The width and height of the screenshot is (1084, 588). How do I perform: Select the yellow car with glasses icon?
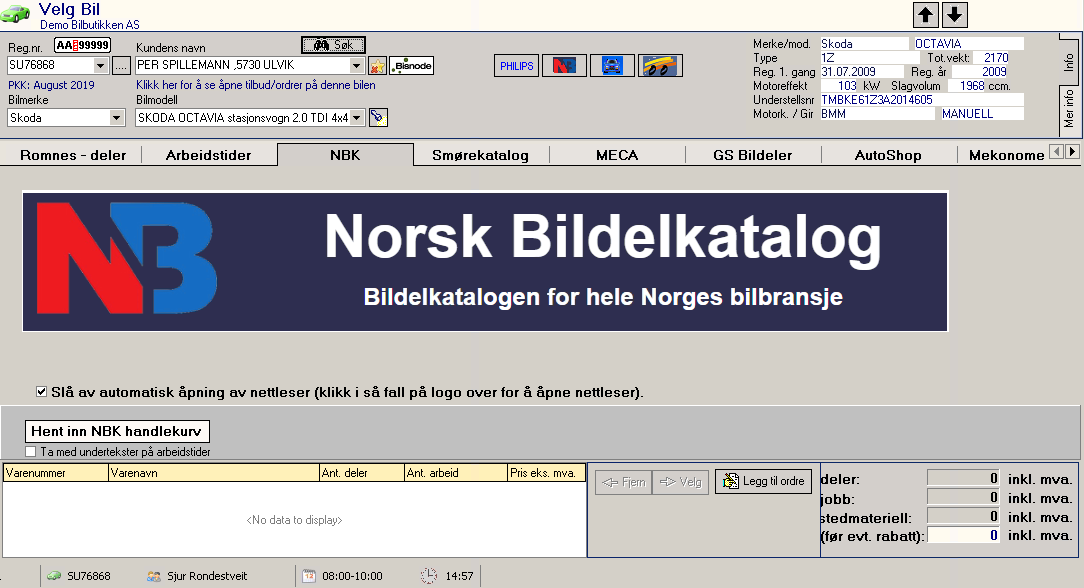pos(659,65)
